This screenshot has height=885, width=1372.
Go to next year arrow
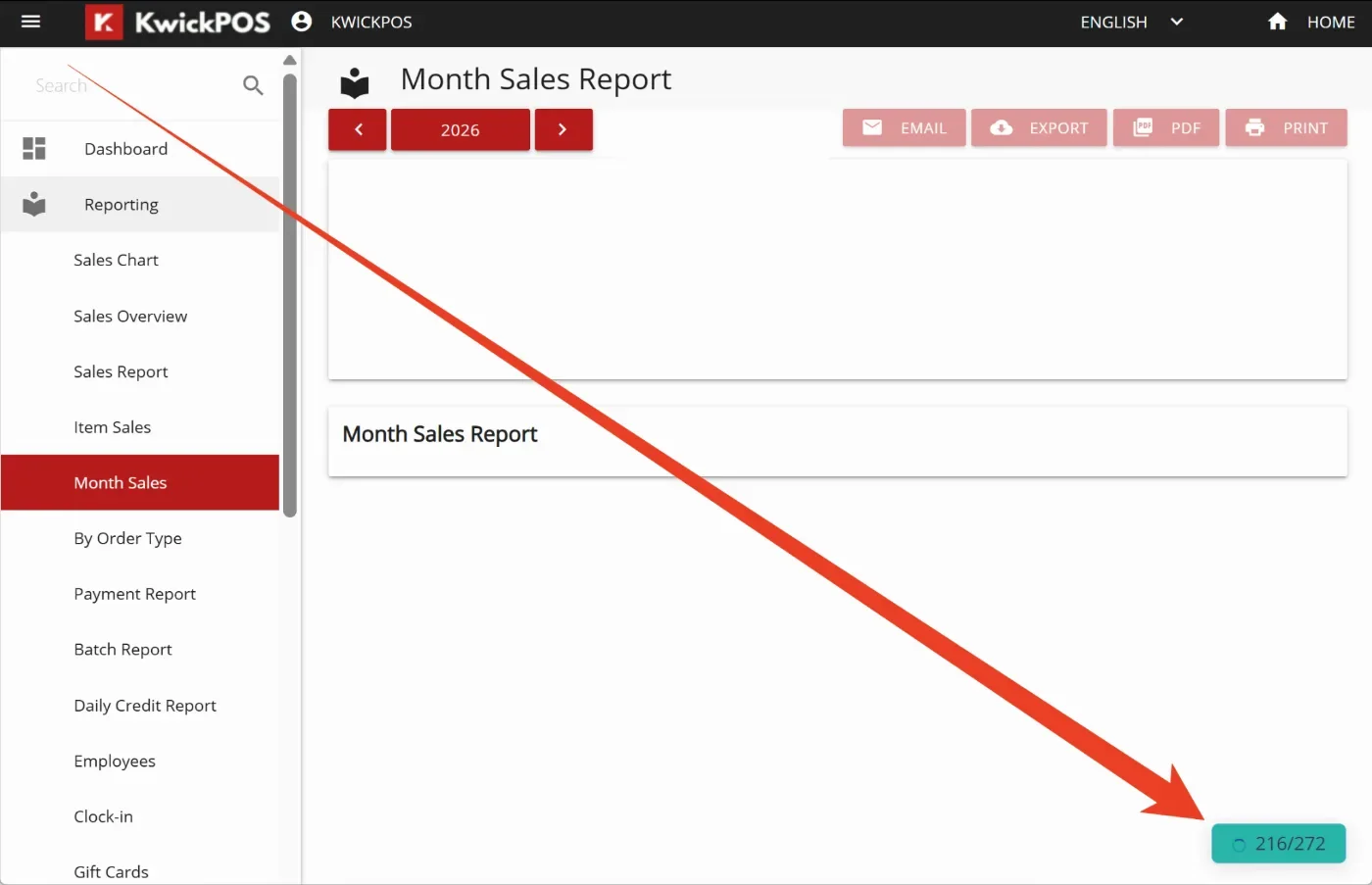(x=563, y=129)
